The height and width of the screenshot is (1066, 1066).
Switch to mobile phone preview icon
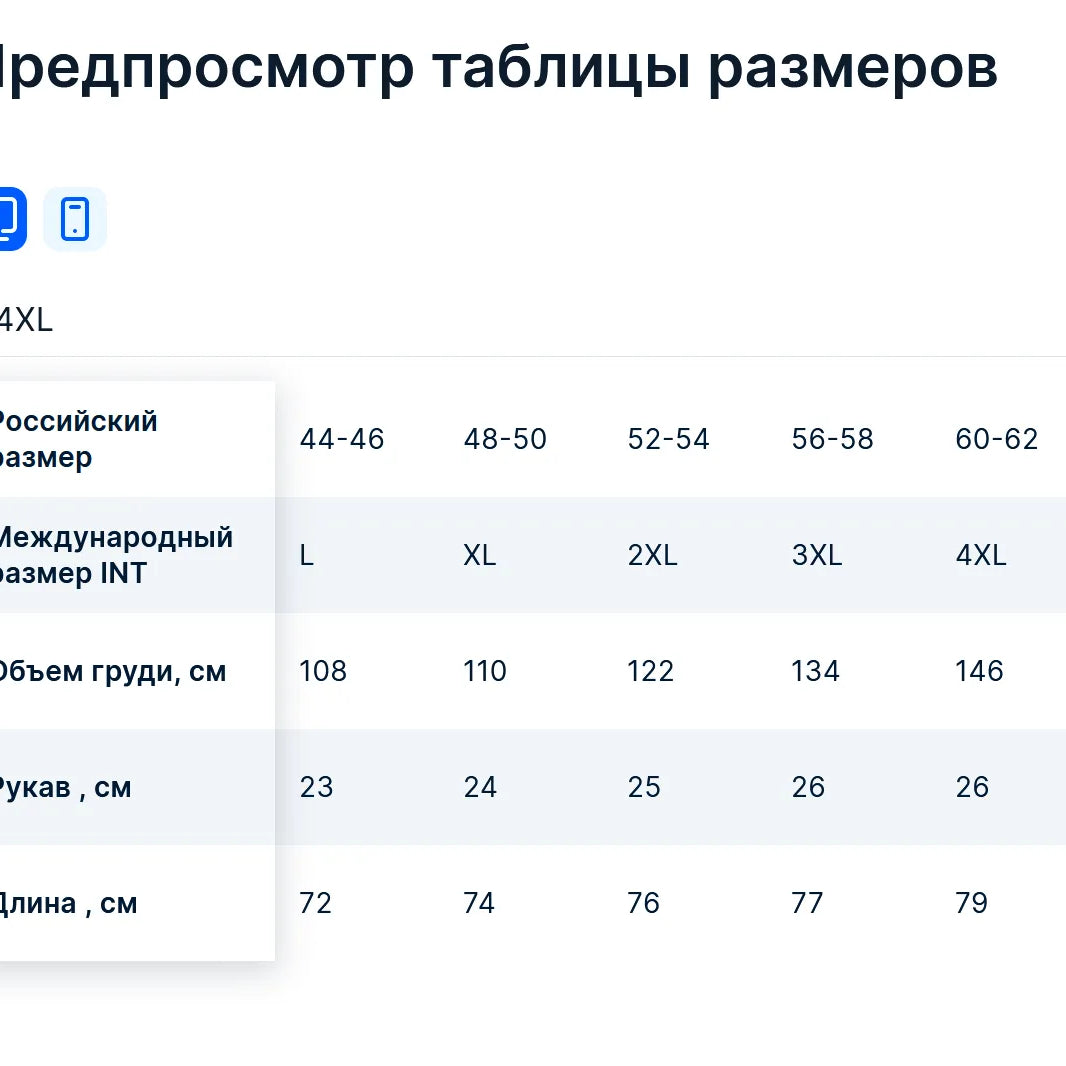point(75,219)
